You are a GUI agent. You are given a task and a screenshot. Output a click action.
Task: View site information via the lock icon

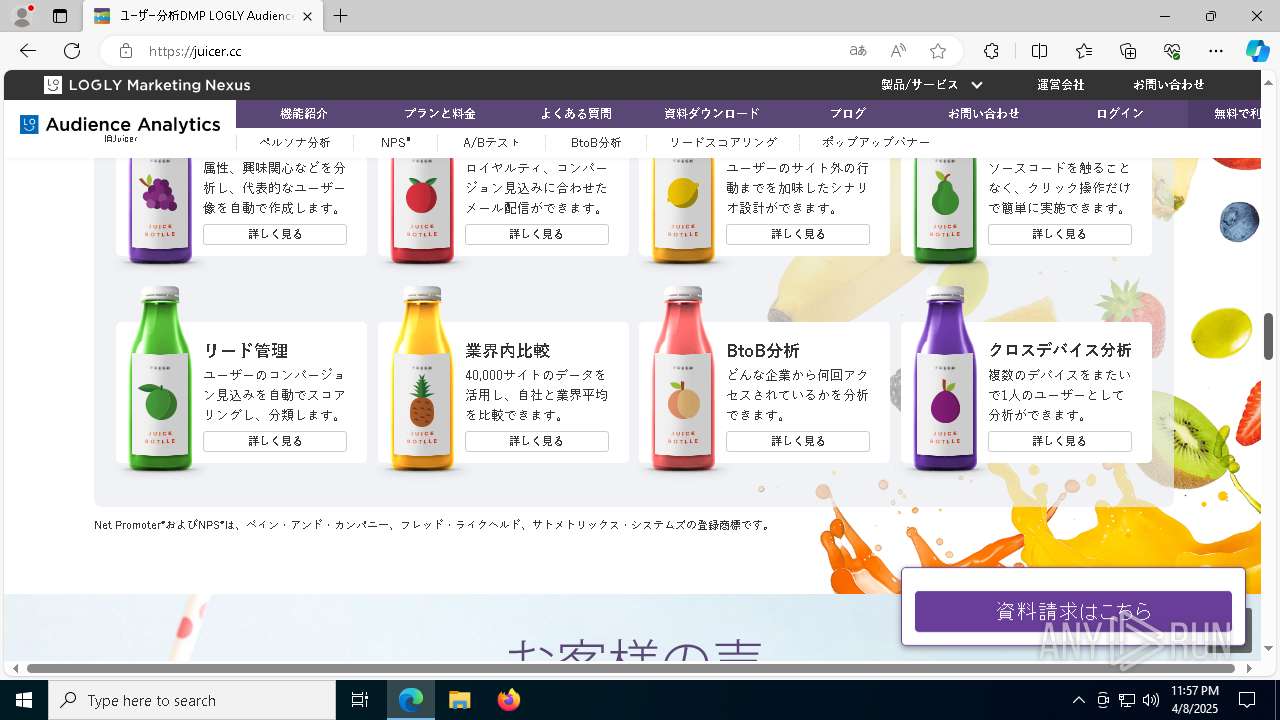[126, 51]
